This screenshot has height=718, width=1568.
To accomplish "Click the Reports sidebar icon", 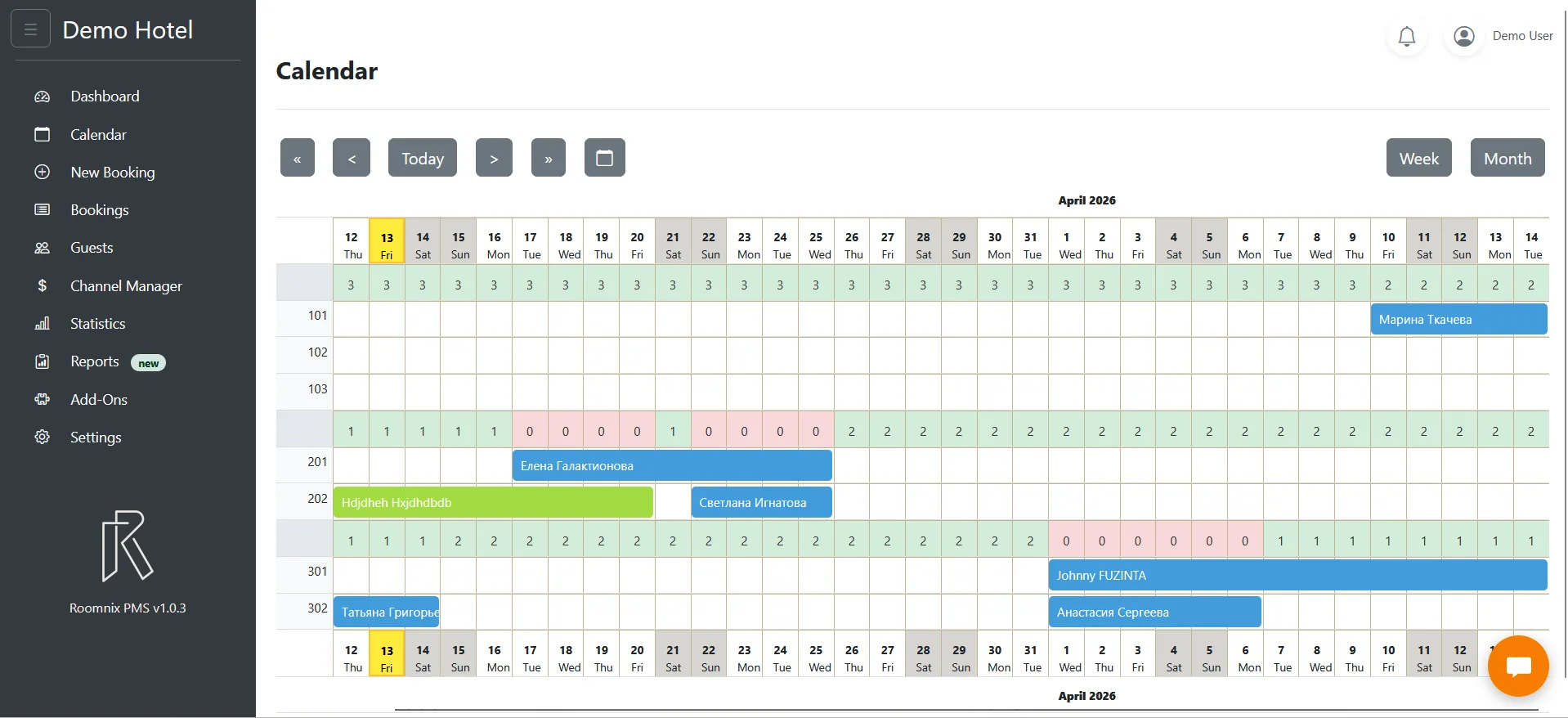I will coord(43,361).
